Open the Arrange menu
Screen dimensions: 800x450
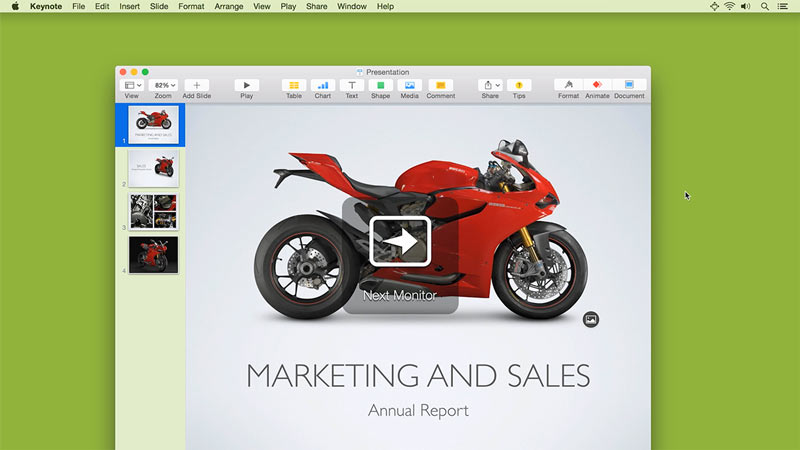tap(229, 6)
